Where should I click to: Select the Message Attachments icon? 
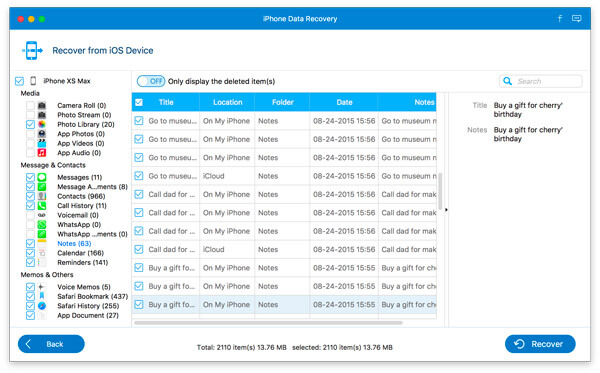click(x=42, y=187)
